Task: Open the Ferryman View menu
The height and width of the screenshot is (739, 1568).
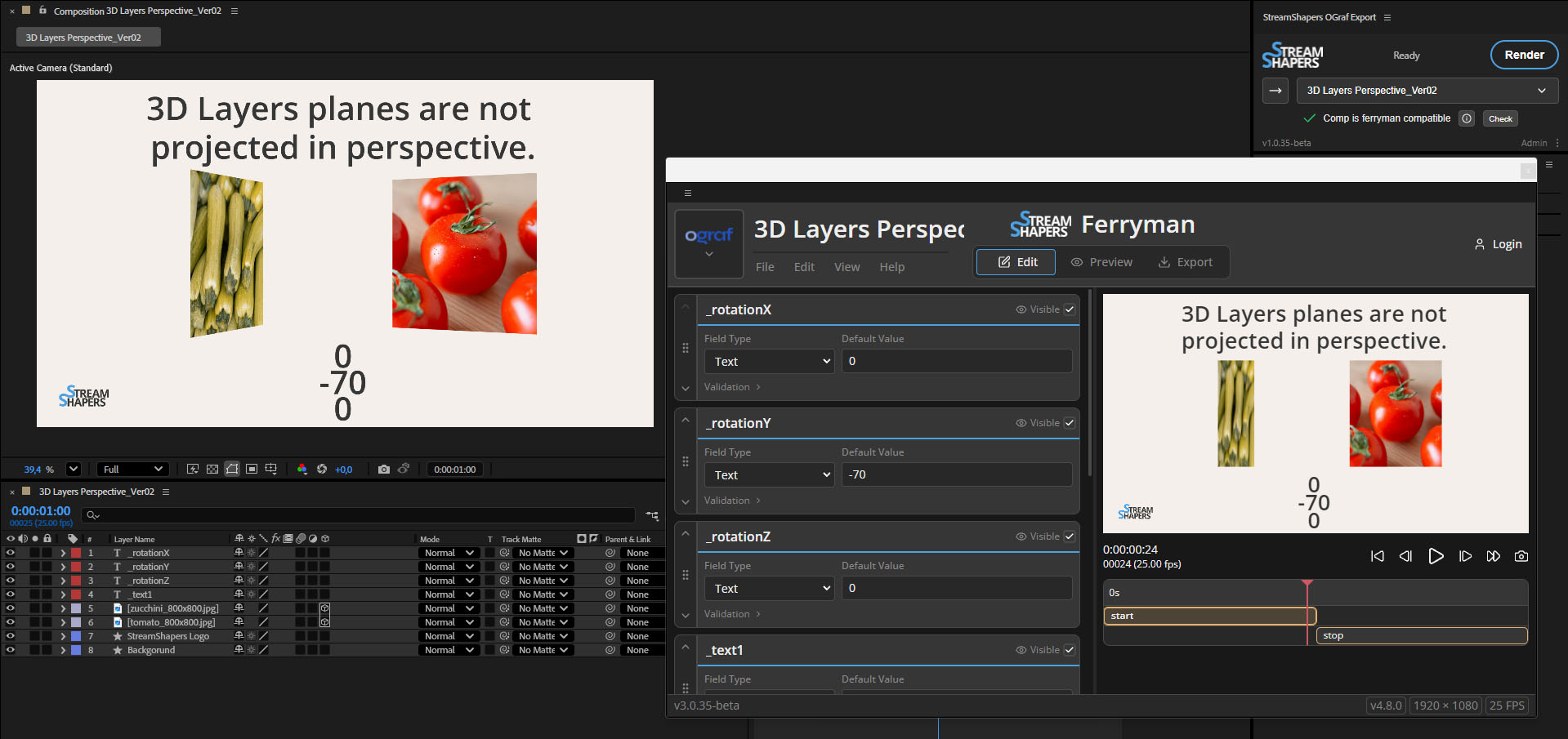Action: pos(847,267)
